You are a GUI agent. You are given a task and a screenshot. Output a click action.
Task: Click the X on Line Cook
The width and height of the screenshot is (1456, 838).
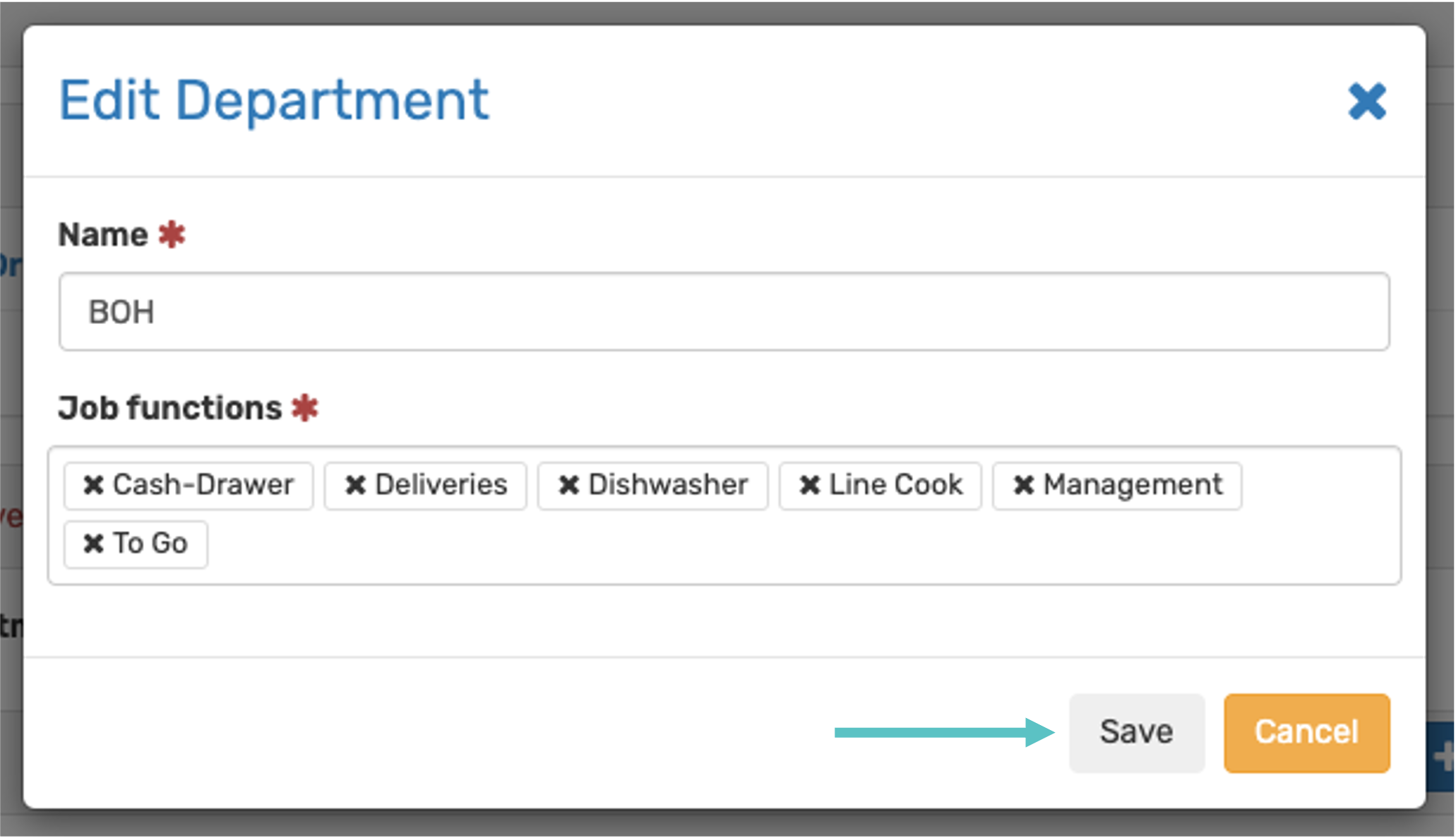(809, 485)
